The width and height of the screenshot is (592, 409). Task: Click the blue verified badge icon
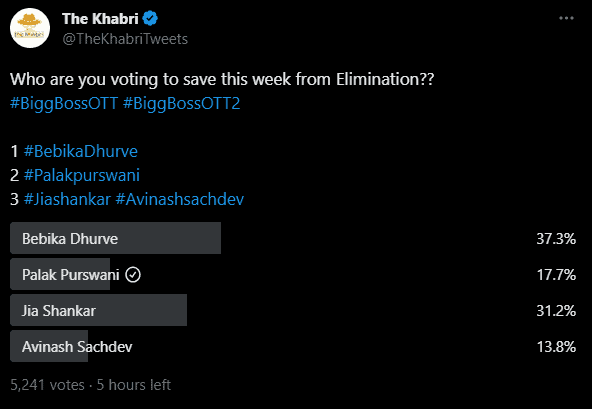pyautogui.click(x=150, y=19)
